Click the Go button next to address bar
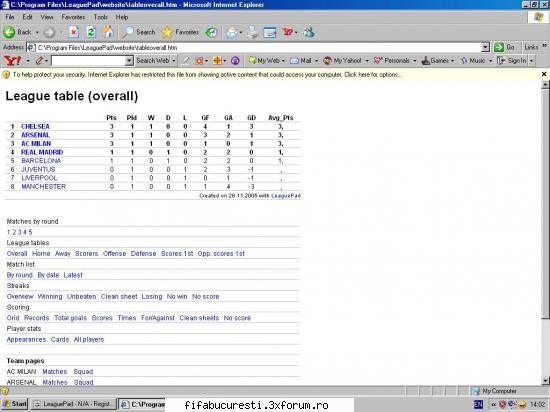 pyautogui.click(x=505, y=47)
